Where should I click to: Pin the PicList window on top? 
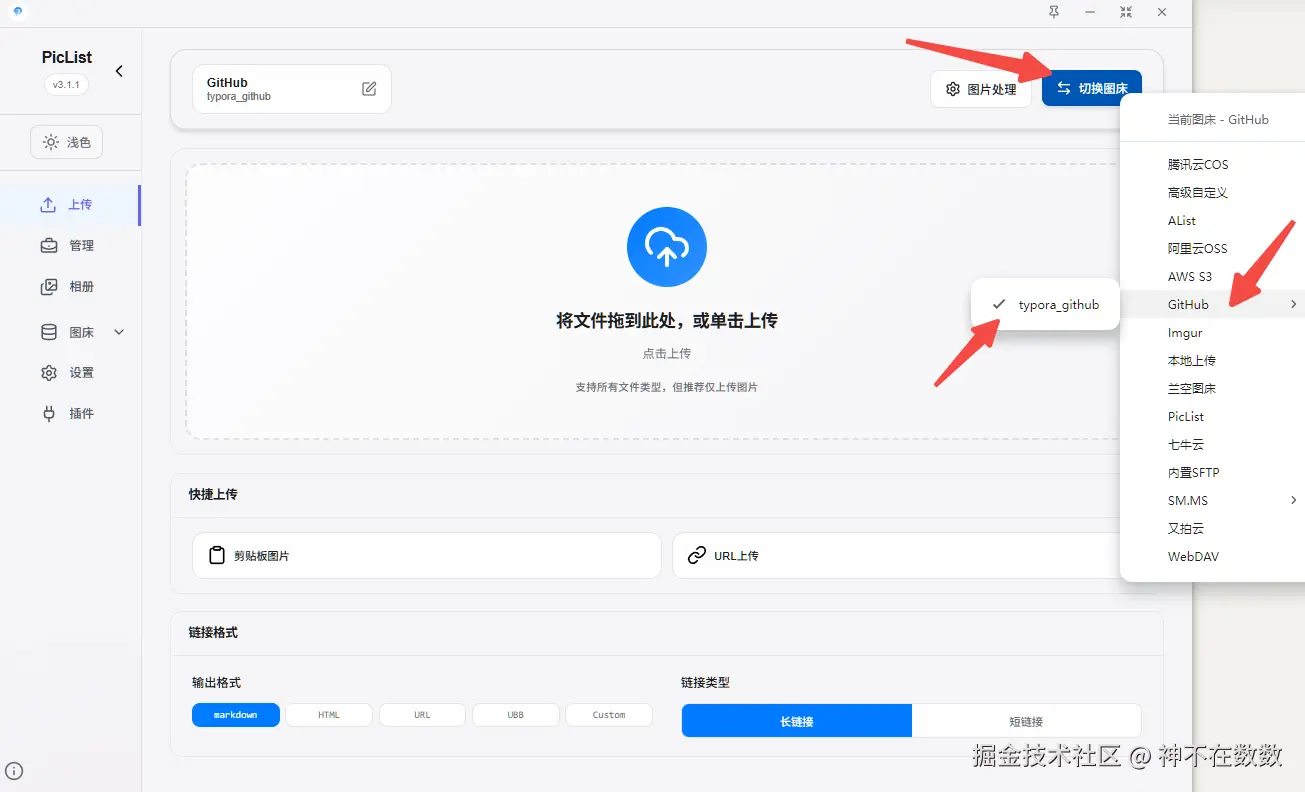click(1054, 12)
